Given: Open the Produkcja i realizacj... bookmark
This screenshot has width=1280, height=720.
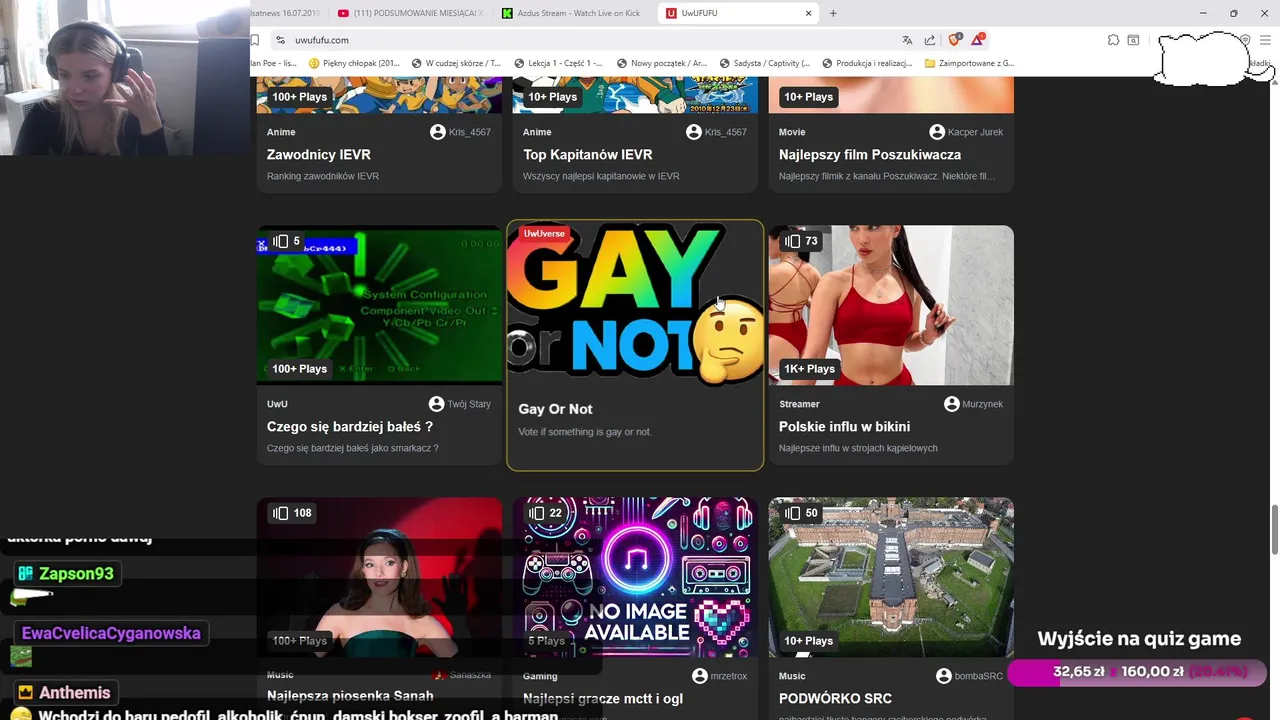Looking at the screenshot, I should 867,63.
